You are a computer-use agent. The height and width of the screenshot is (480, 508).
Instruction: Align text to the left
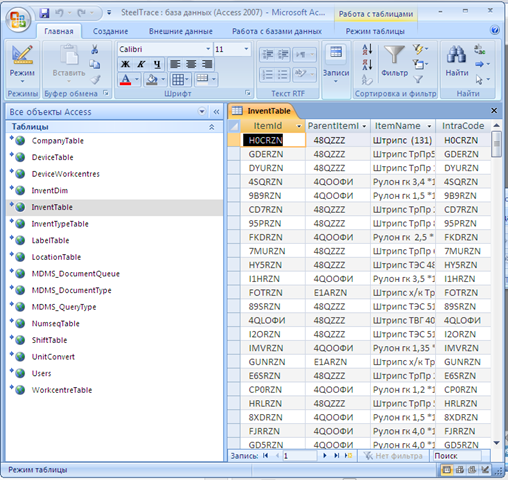click(x=175, y=64)
